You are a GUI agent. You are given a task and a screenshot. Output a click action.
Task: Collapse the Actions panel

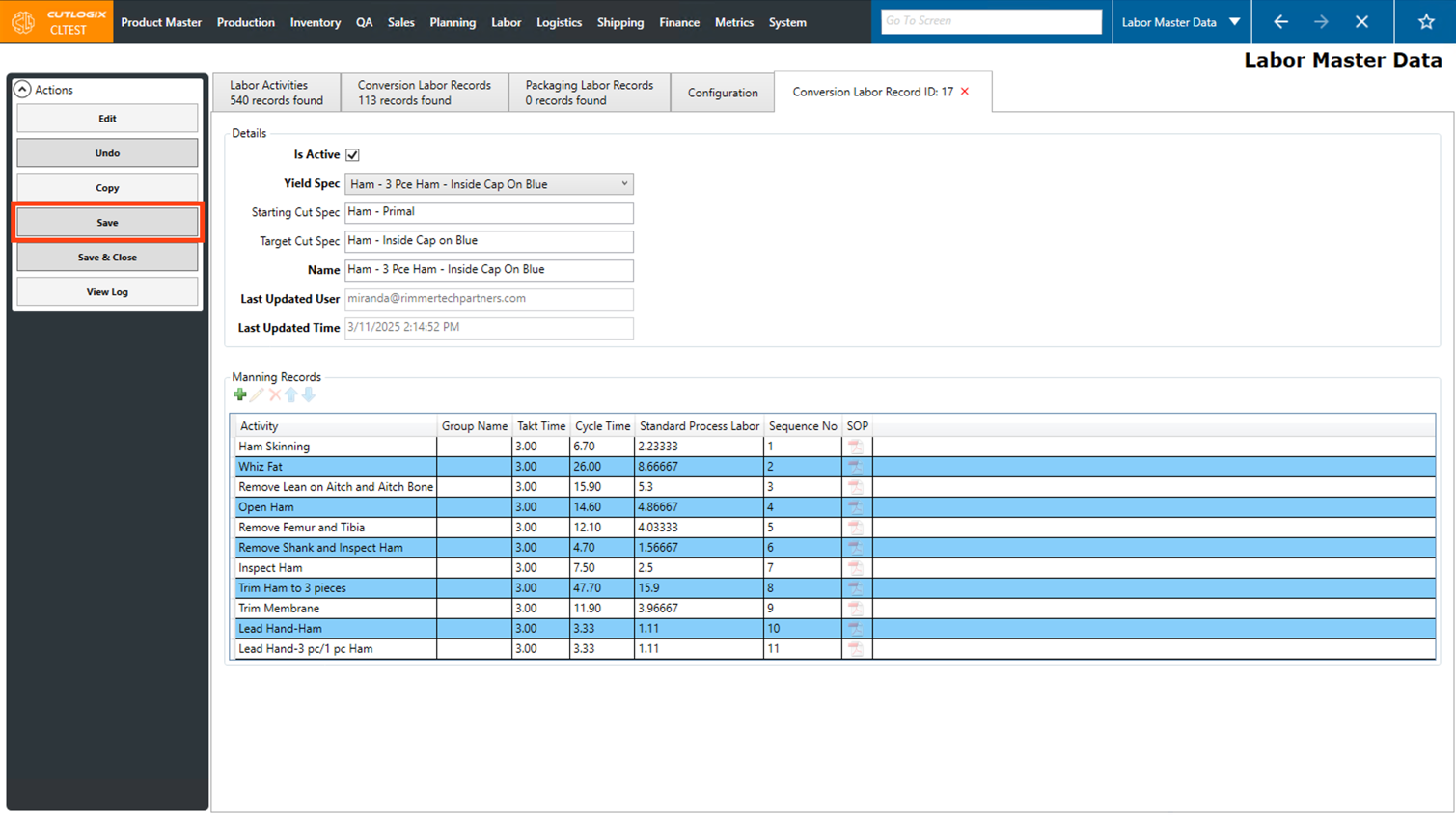22,90
